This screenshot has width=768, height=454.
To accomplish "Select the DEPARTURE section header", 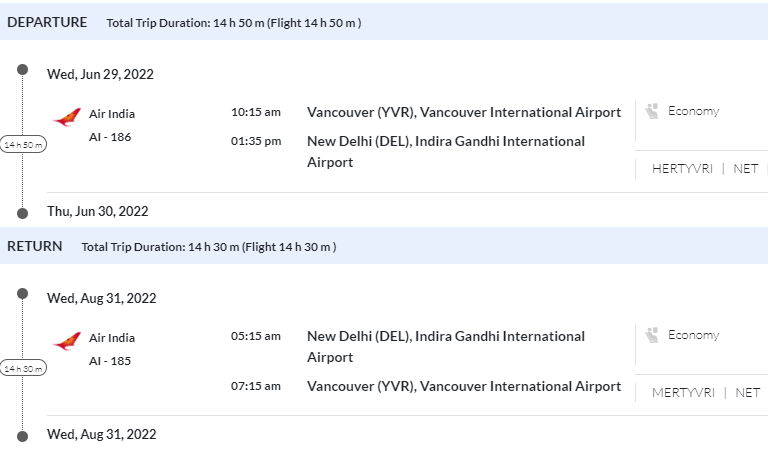I will (x=47, y=22).
